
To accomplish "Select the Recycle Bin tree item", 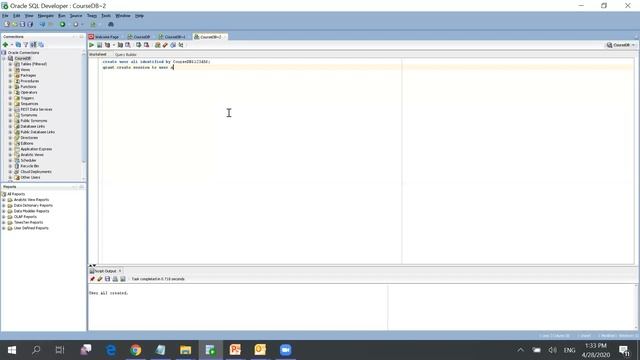I will pos(30,166).
